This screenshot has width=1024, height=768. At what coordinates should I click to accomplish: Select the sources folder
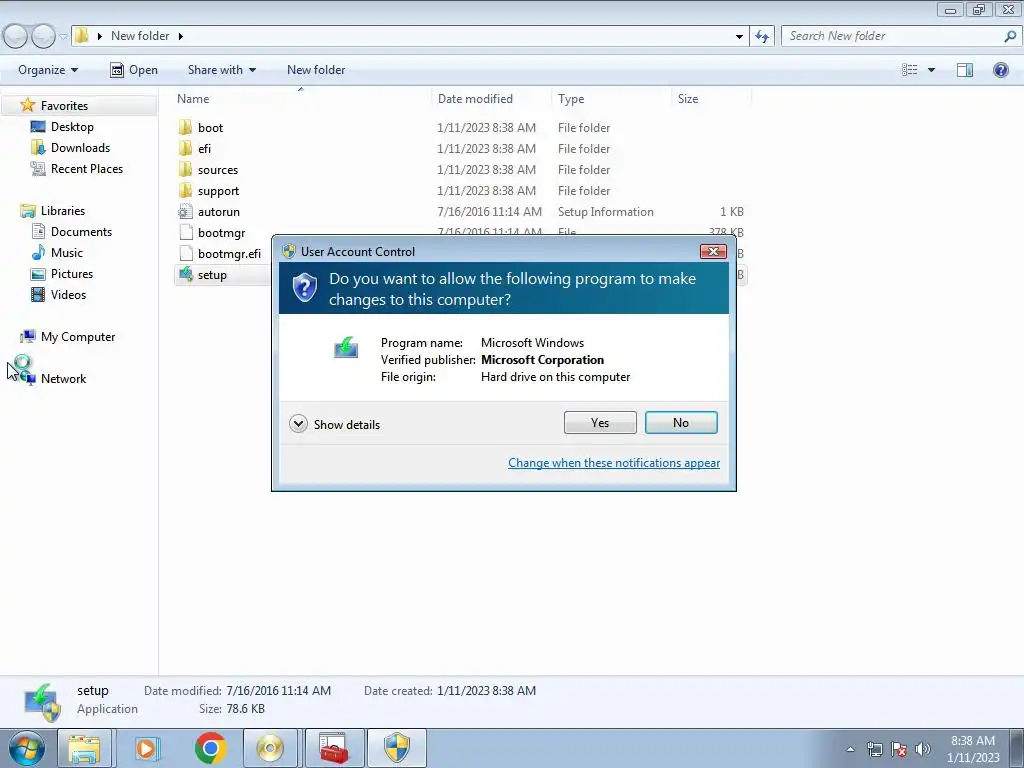(x=217, y=170)
